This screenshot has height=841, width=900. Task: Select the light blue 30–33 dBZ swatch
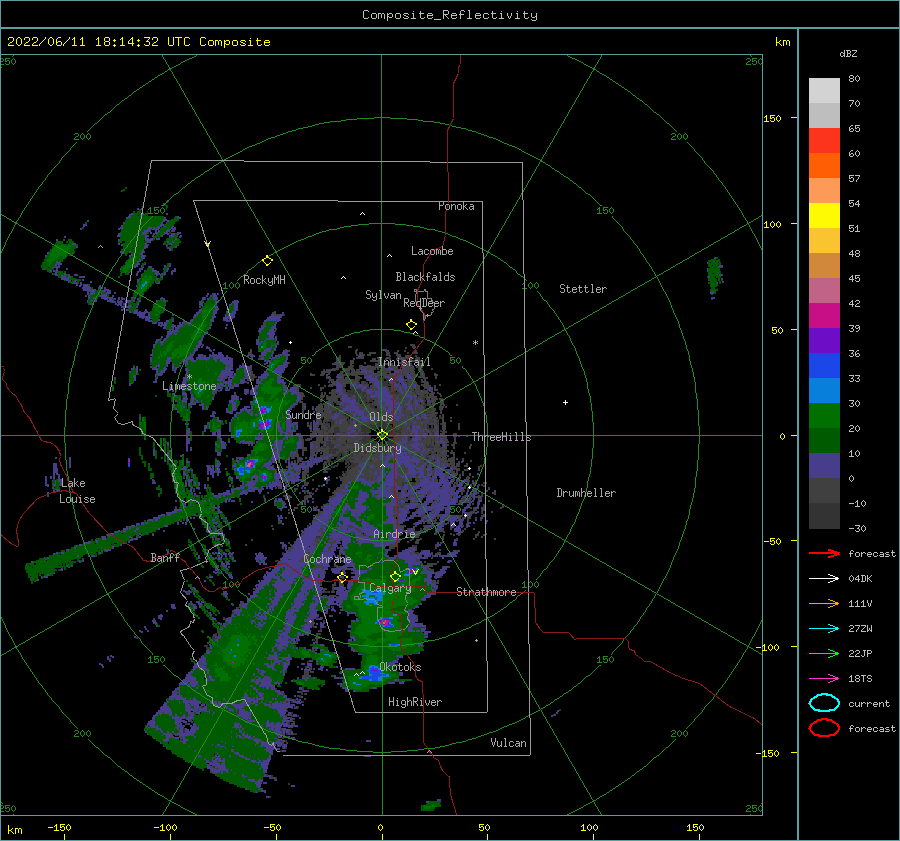pyautogui.click(x=824, y=391)
